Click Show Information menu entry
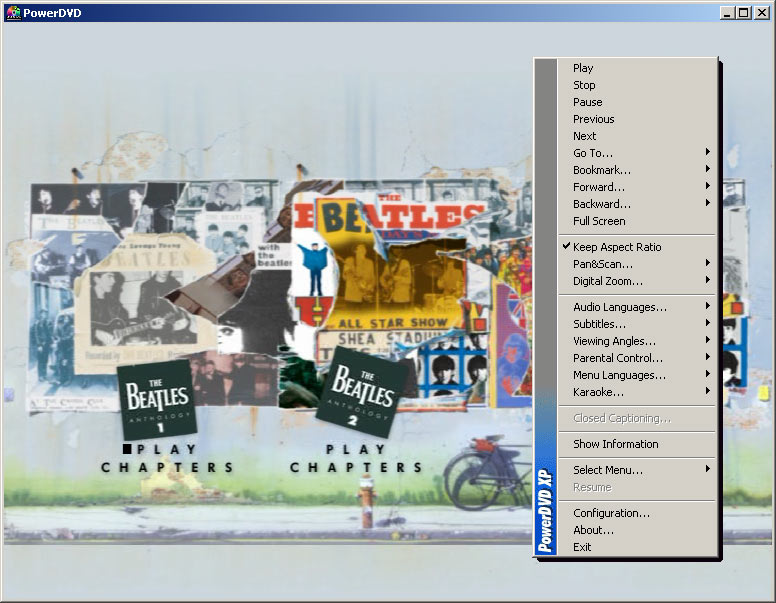 click(637, 444)
